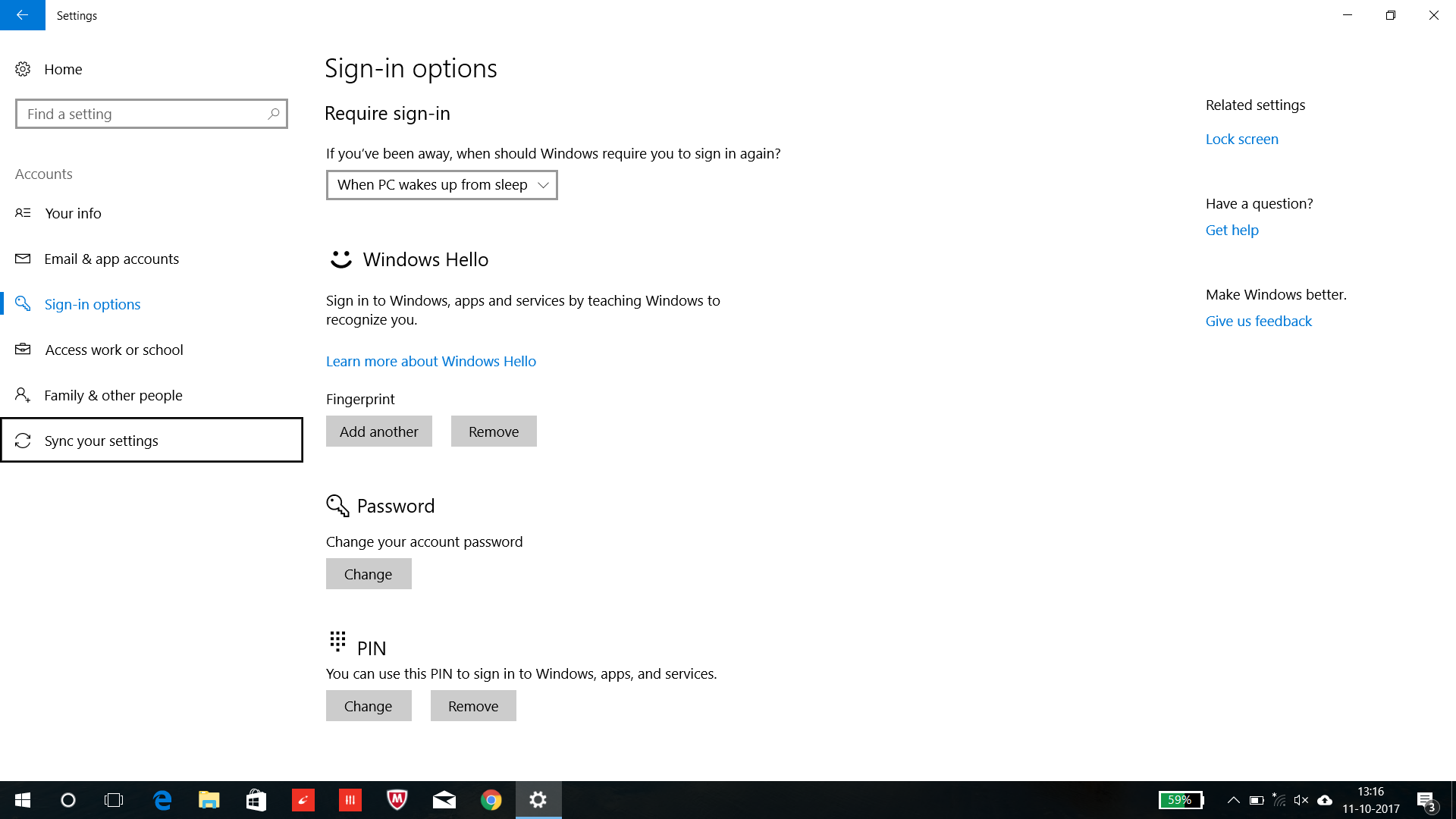Click the Find a setting search field

(151, 114)
